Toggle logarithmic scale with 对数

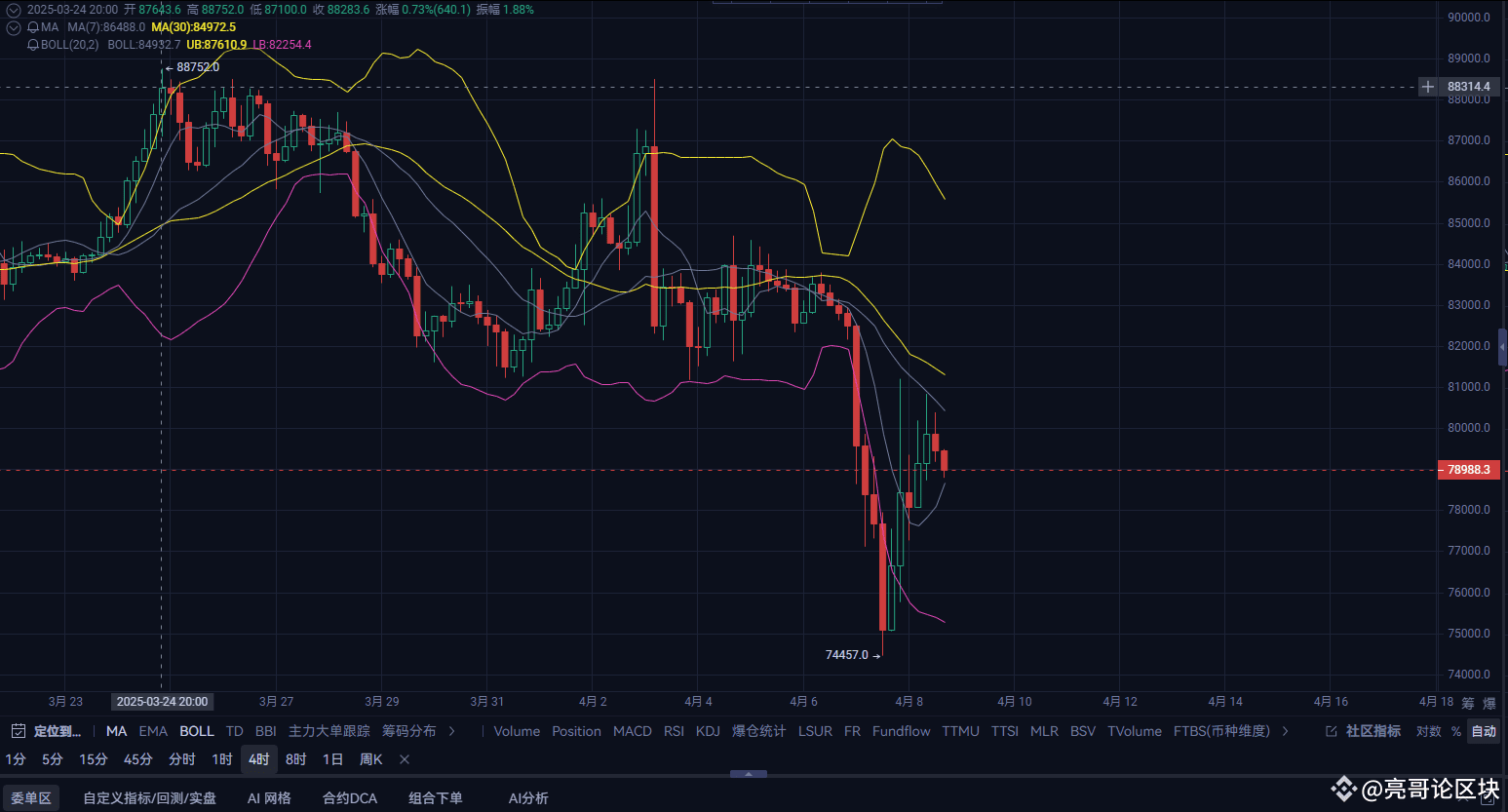1429,731
